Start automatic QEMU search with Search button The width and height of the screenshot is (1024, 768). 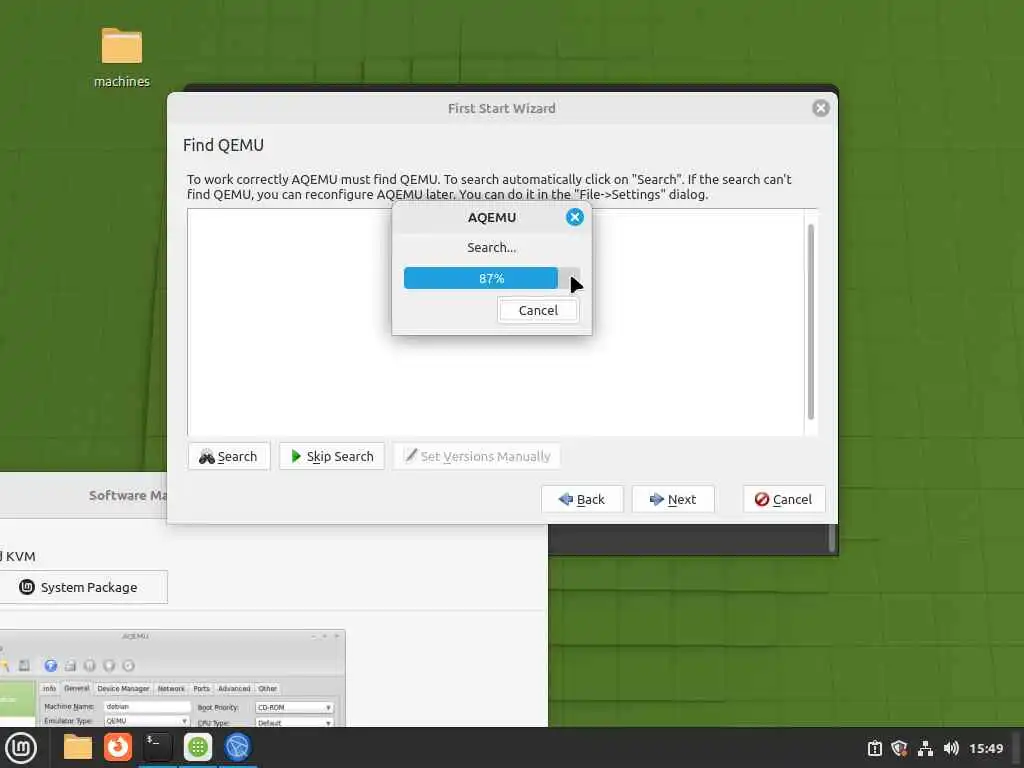coord(229,456)
